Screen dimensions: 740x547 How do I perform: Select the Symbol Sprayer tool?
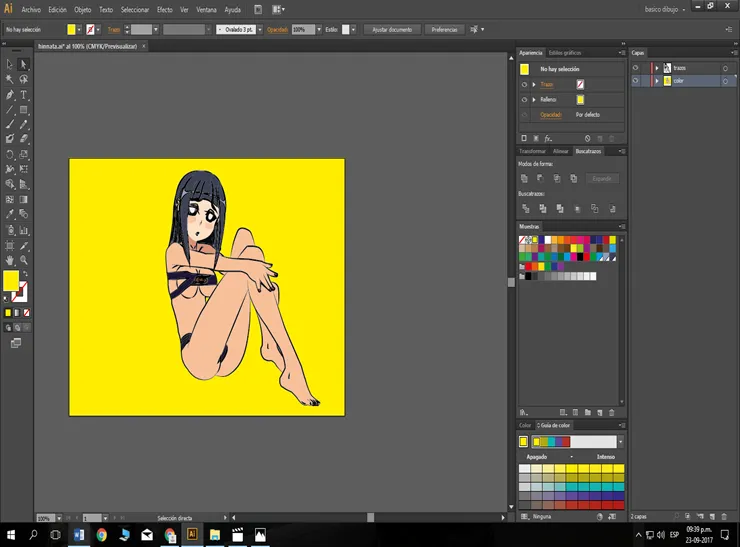[x=9, y=230]
